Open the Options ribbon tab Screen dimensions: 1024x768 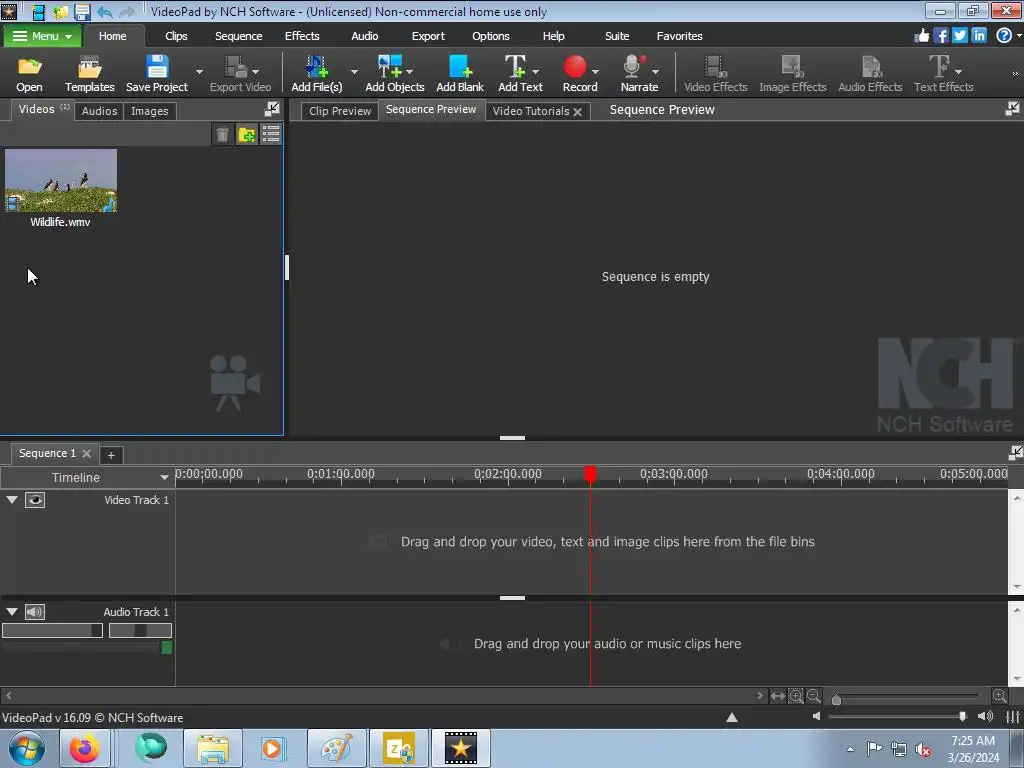[490, 36]
